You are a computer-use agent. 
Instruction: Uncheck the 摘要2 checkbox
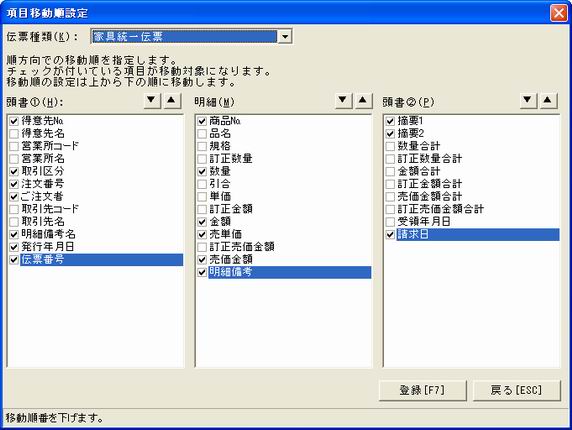point(390,133)
